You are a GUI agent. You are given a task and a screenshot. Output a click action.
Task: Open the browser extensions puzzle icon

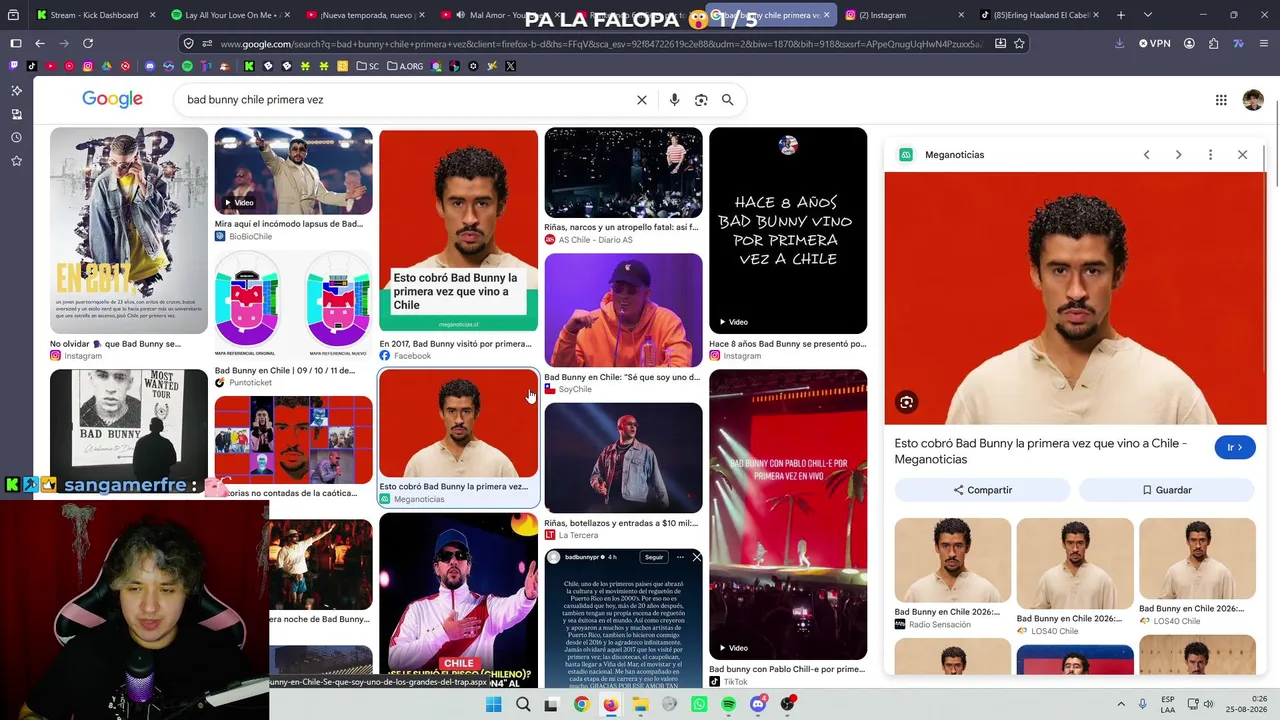point(1213,43)
